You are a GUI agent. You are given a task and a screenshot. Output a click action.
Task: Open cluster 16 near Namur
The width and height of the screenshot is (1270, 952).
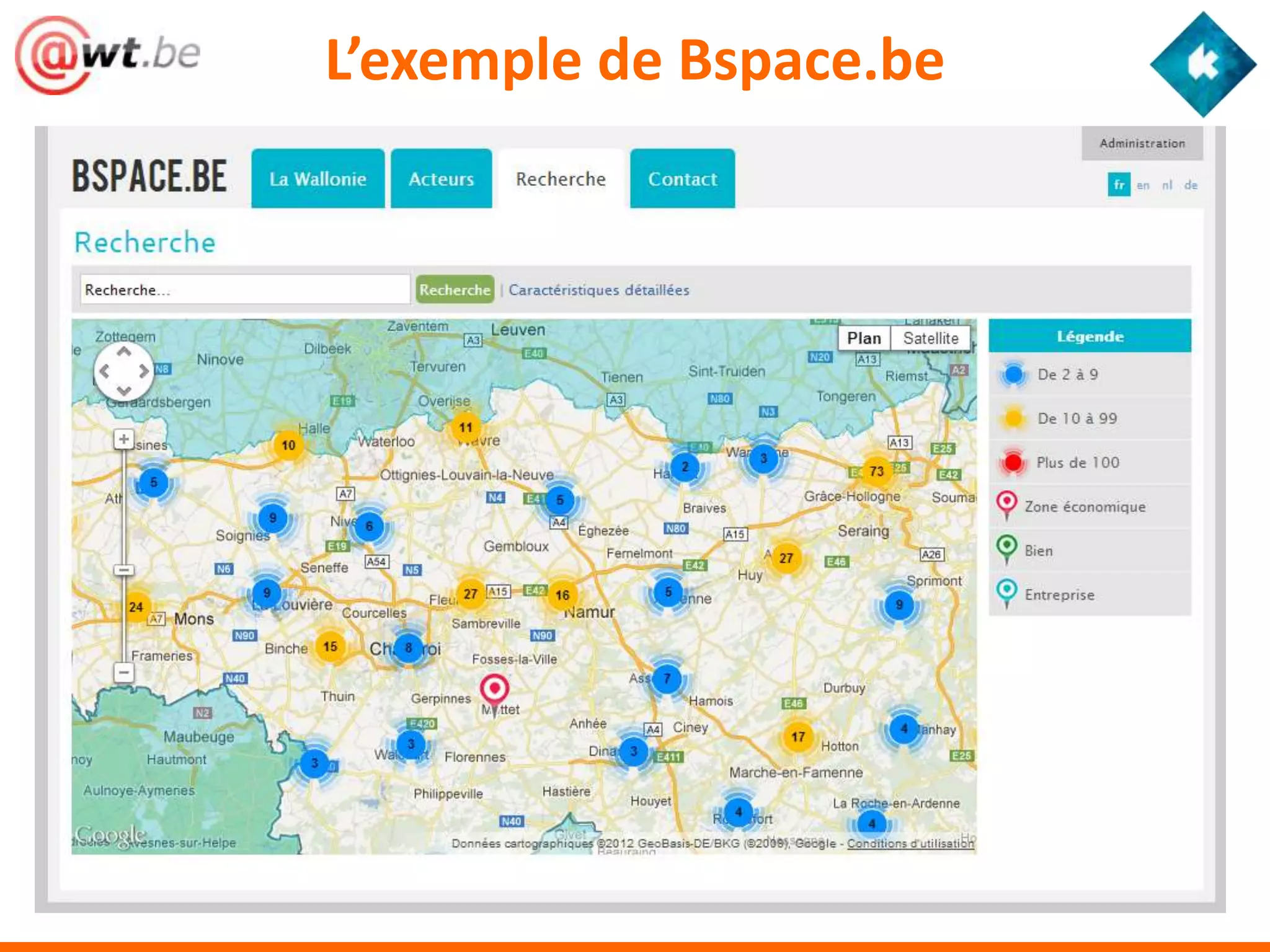click(562, 595)
